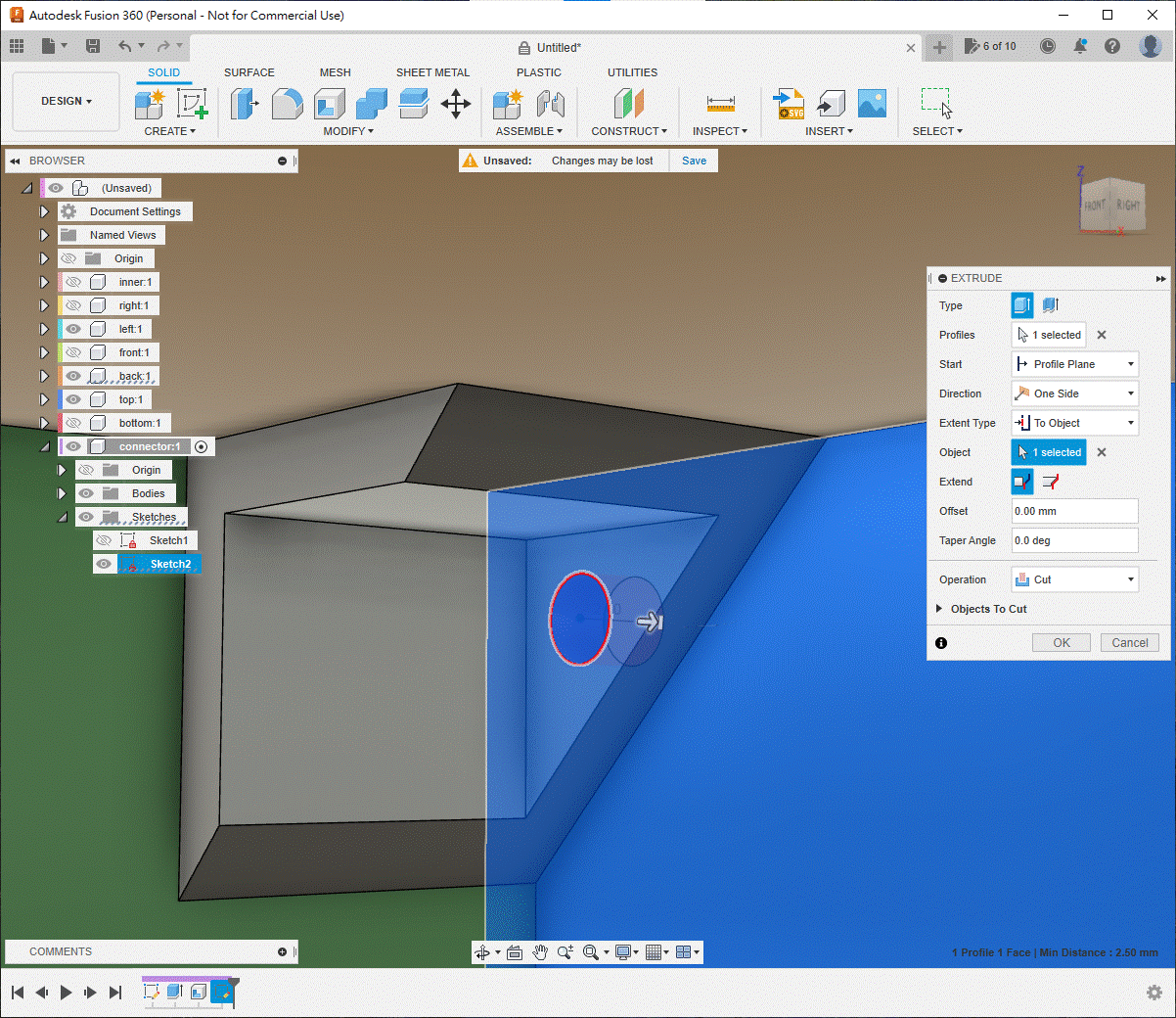Click the Thin Extrude type icon
The width and height of the screenshot is (1176, 1018).
point(1051,305)
